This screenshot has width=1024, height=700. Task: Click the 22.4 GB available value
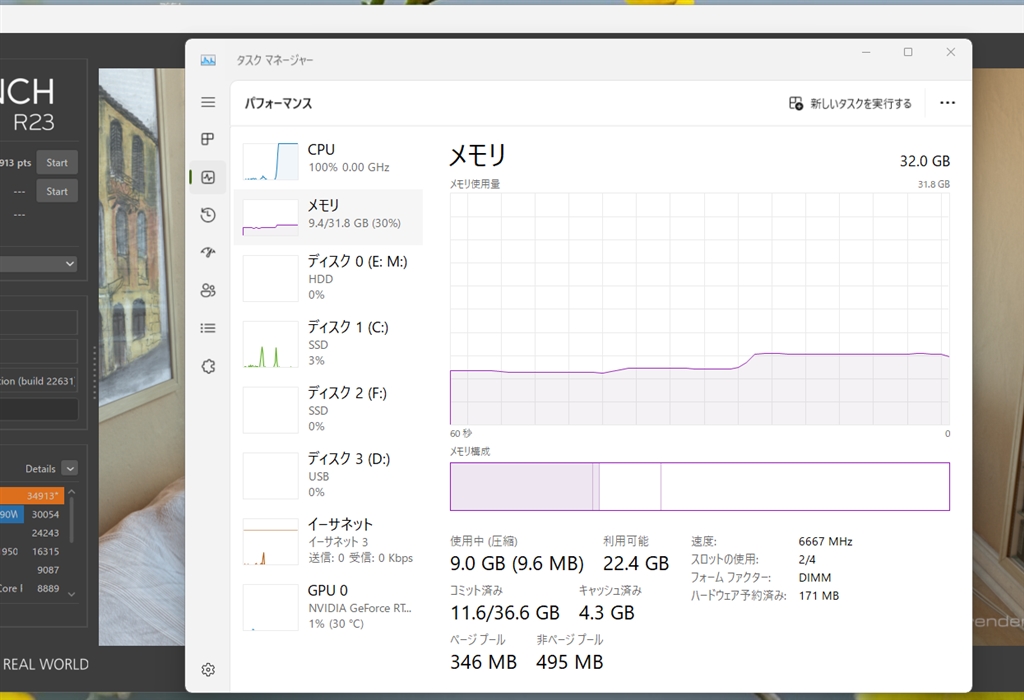click(635, 563)
